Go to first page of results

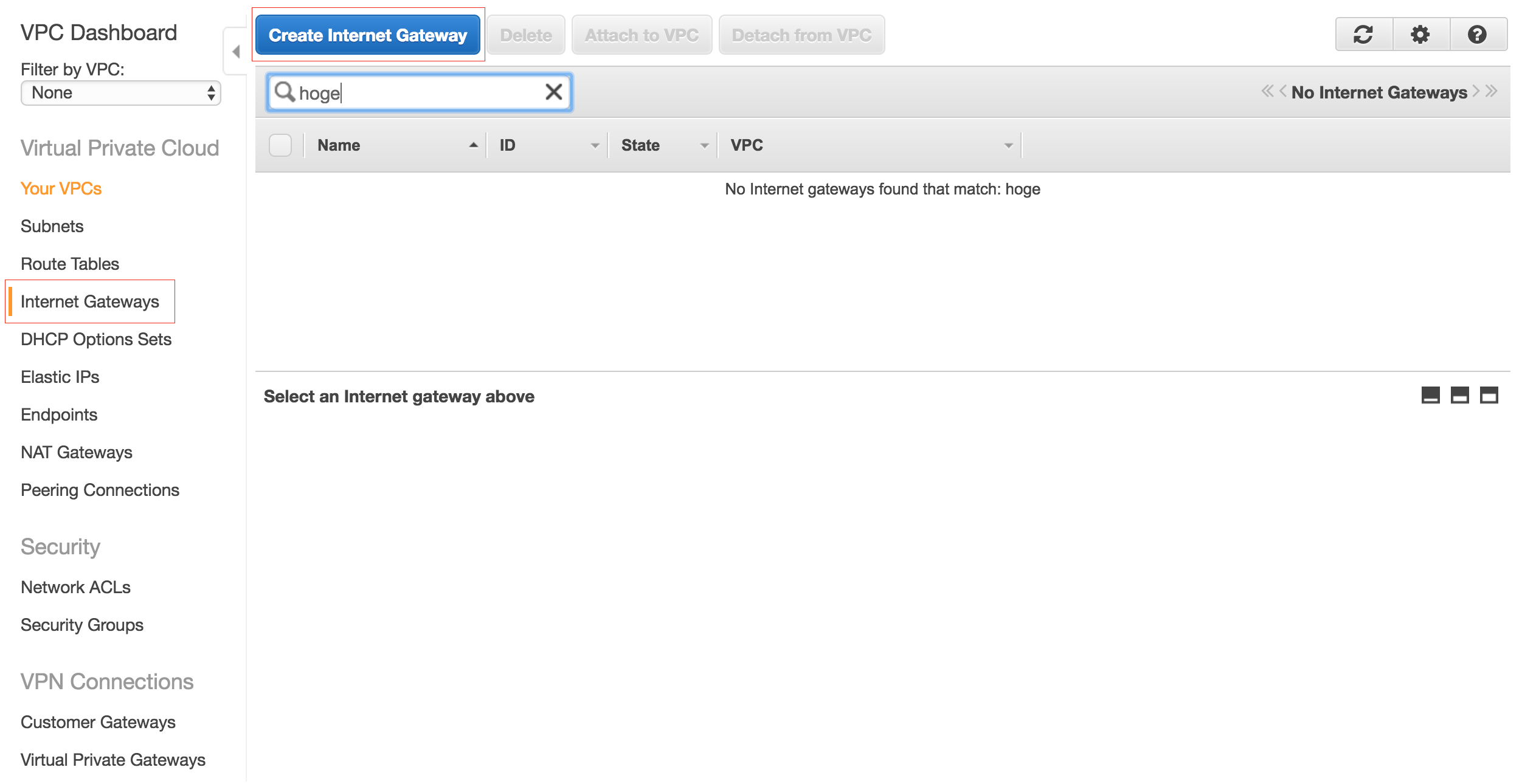tap(1267, 91)
